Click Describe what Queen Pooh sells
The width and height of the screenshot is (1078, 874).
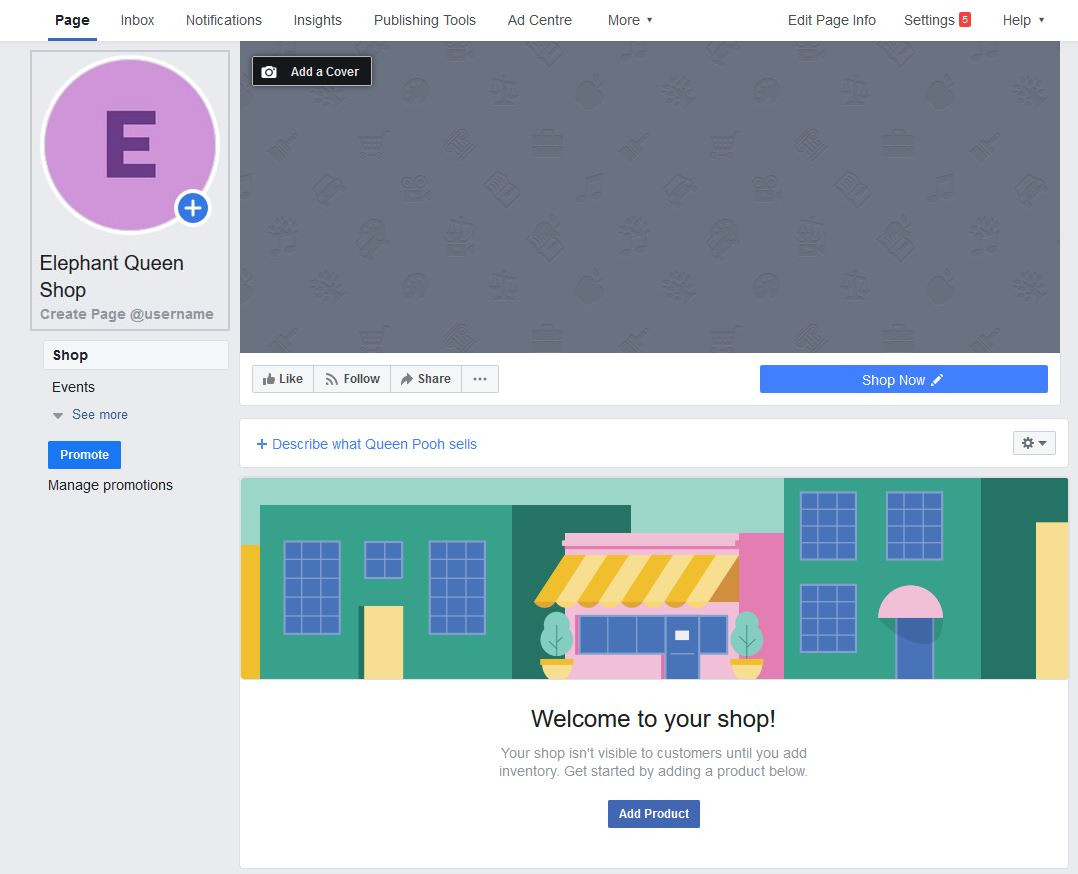pos(366,444)
